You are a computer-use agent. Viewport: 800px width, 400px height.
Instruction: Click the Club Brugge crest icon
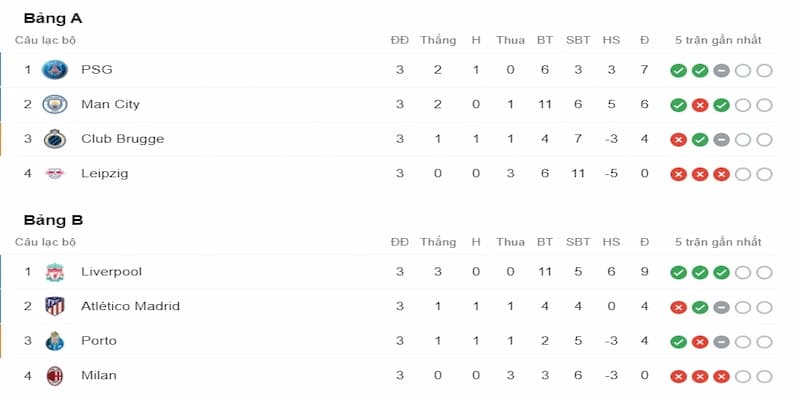[54, 139]
